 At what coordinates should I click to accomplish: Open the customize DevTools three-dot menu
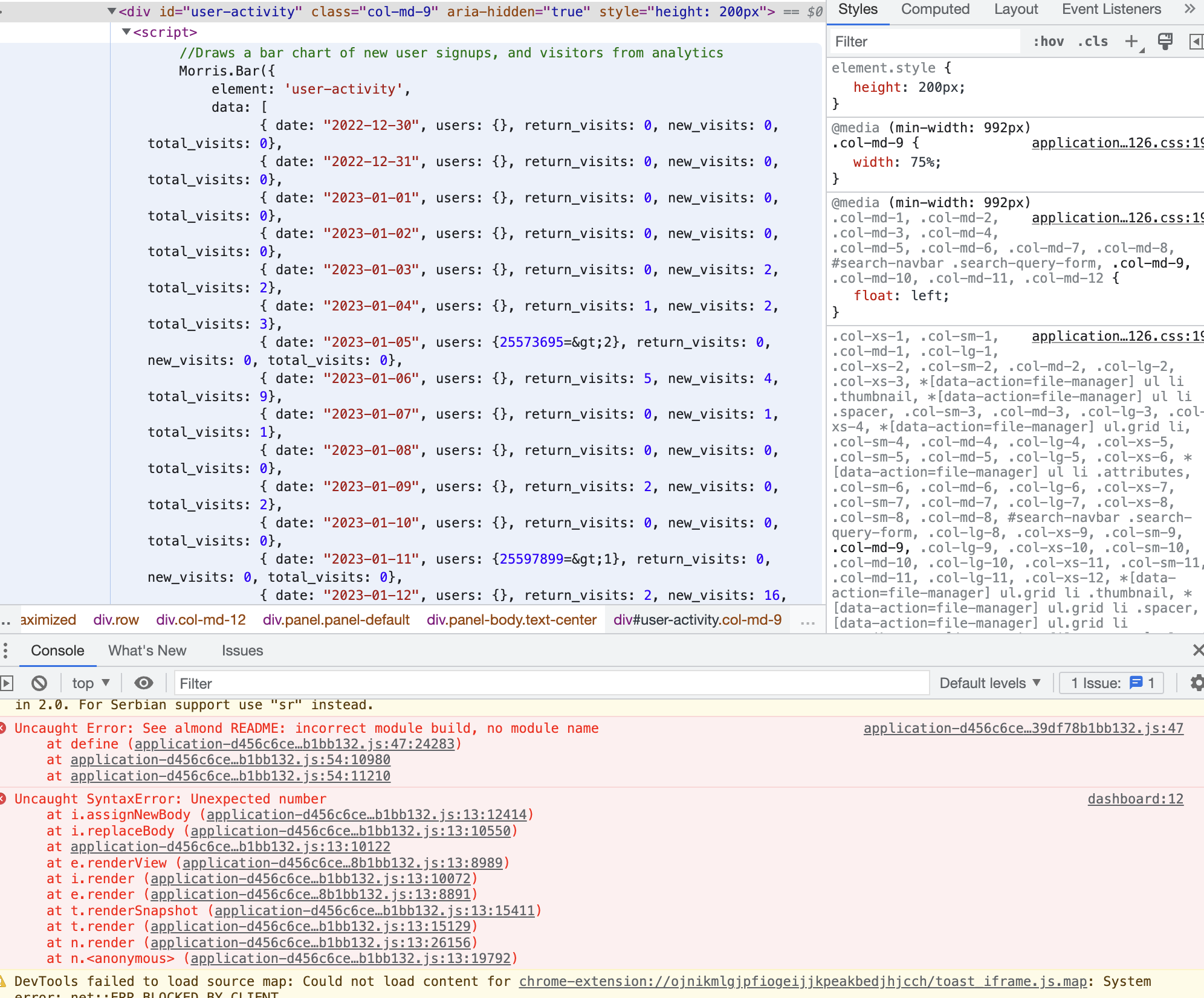(x=5, y=651)
